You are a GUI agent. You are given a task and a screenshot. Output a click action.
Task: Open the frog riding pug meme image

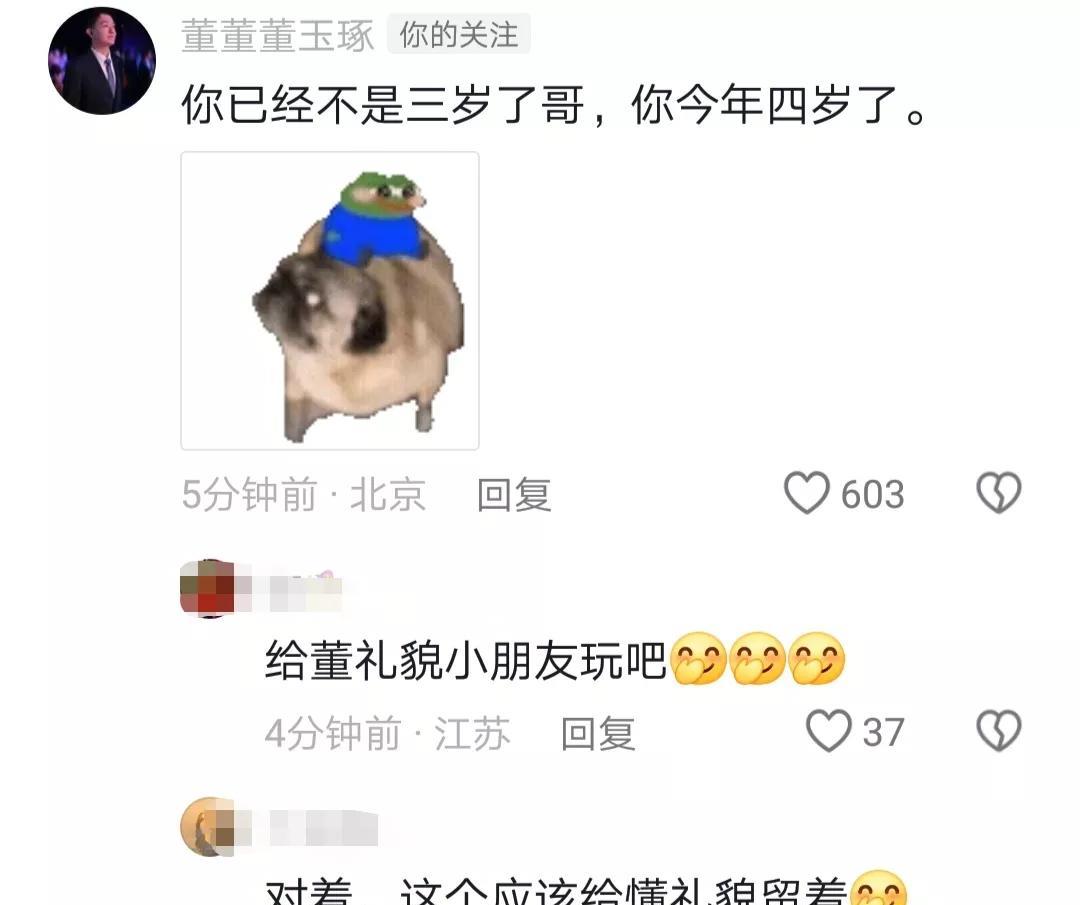pyautogui.click(x=330, y=301)
